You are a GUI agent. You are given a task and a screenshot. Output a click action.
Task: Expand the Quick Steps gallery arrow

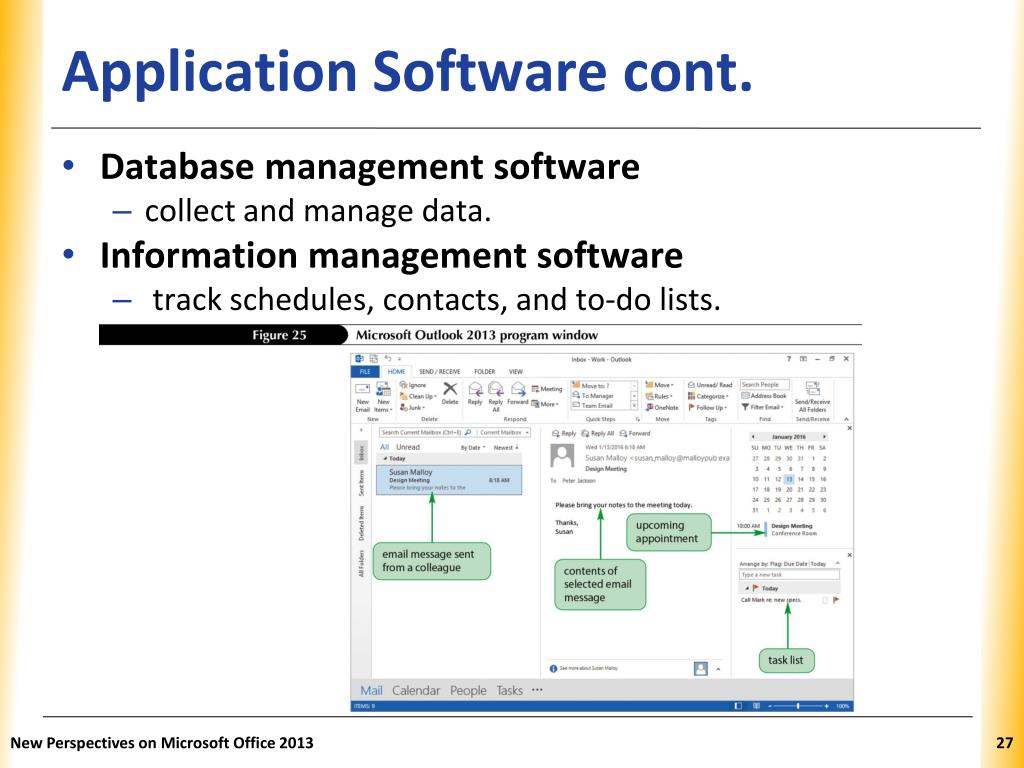coord(633,406)
